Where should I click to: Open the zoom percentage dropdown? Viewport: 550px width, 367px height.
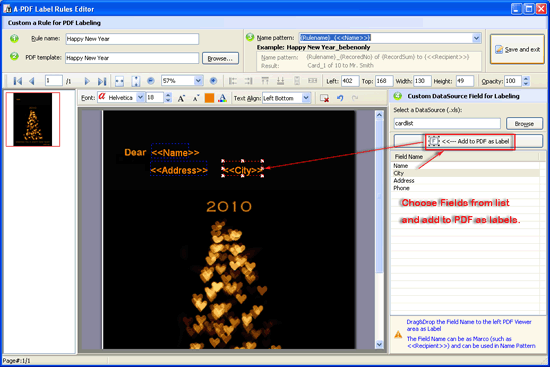[198, 81]
